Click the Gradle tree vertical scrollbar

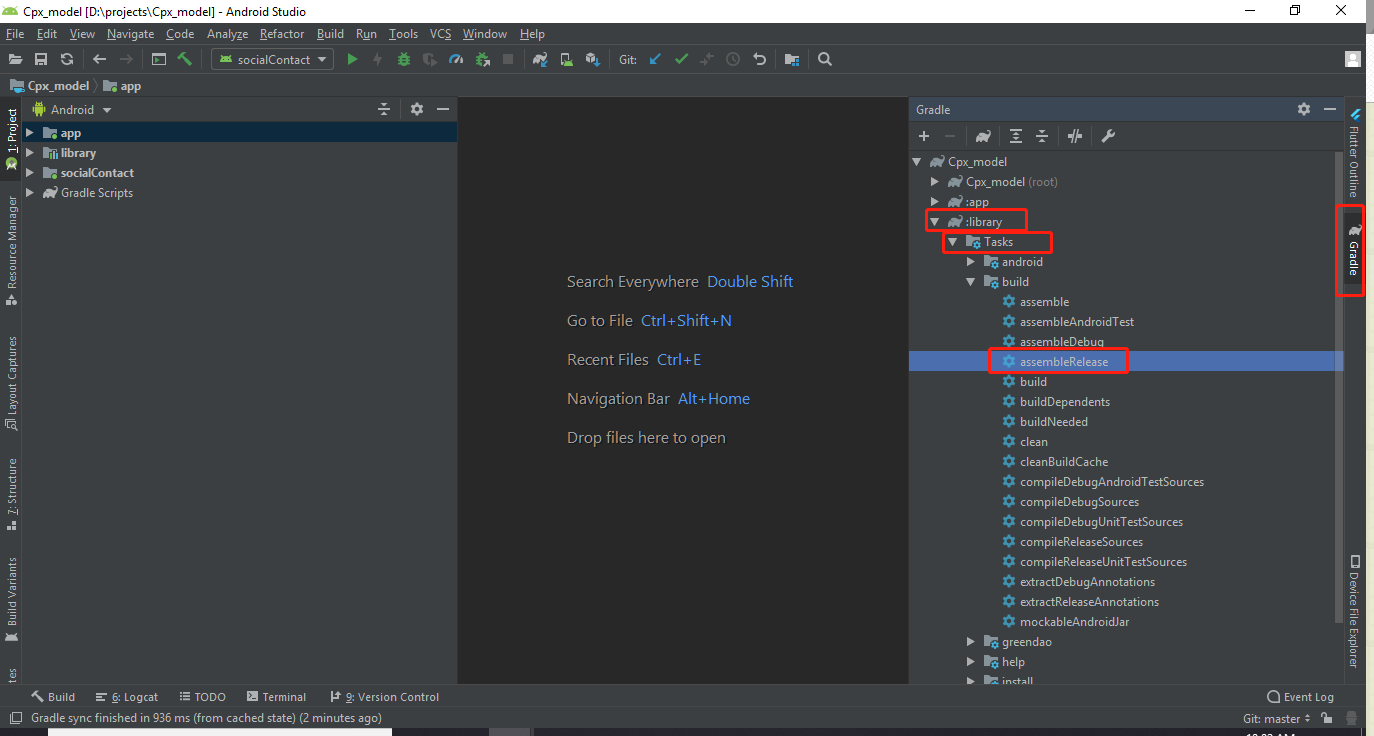point(1339,385)
